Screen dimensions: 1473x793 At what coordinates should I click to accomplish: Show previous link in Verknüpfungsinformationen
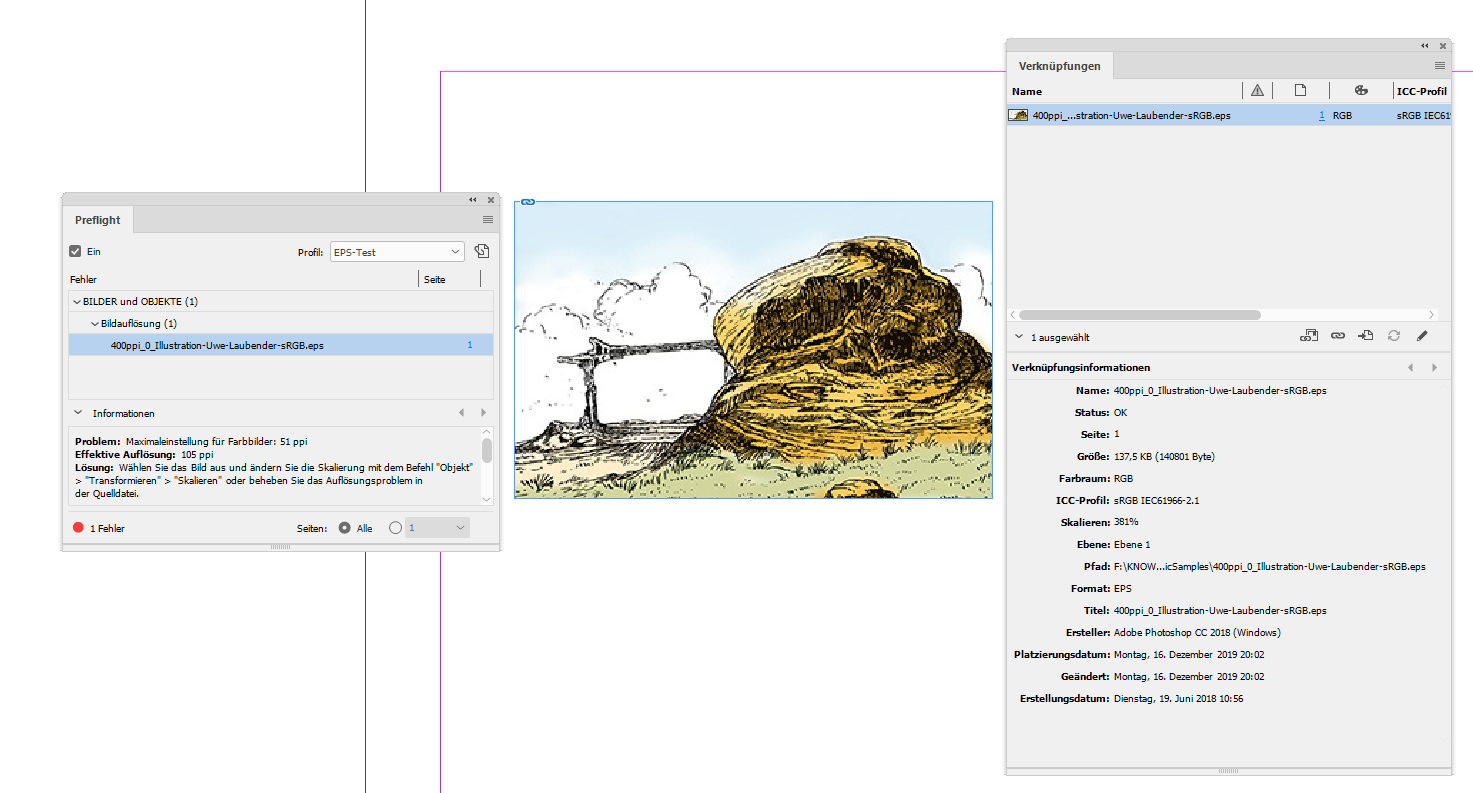click(x=1411, y=368)
